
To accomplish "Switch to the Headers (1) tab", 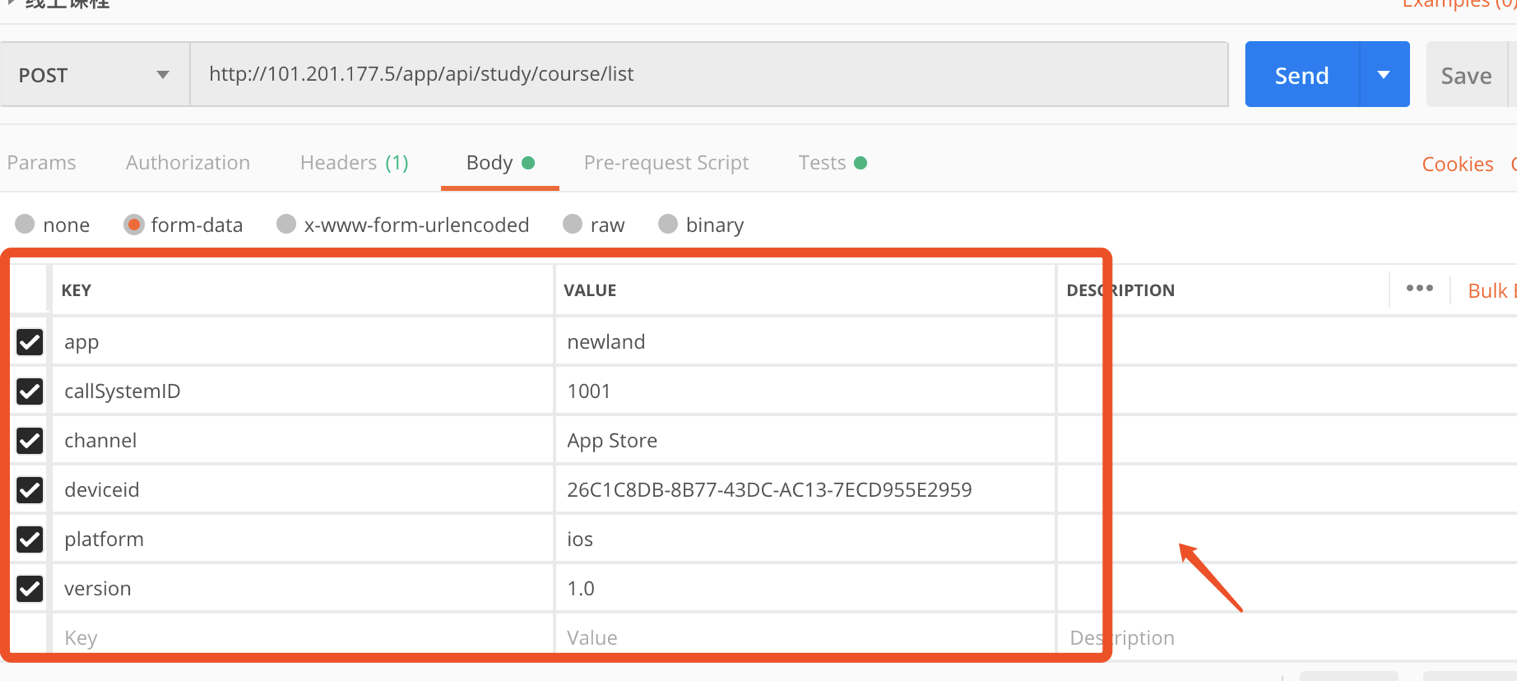I will pos(354,163).
